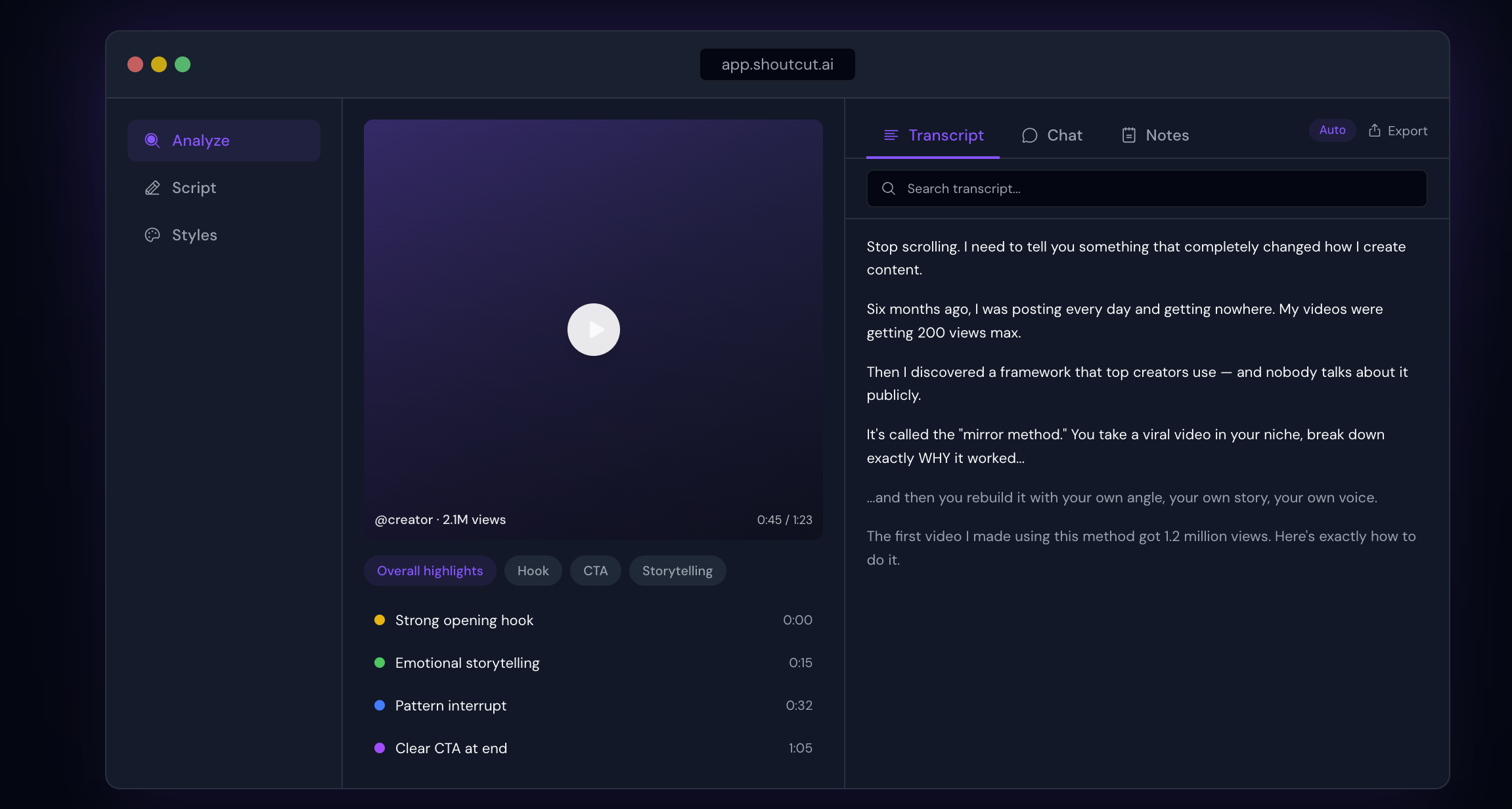1512x809 pixels.
Task: Enable the Hook highlight filter
Action: (x=533, y=571)
